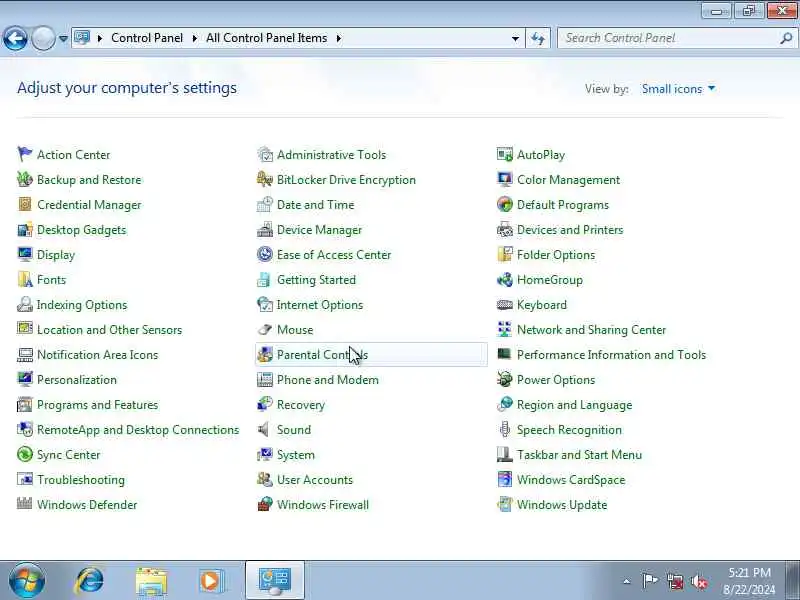Click the Desktop Gadgets icon
Viewport: 800px width, 600px height.
(x=24, y=229)
